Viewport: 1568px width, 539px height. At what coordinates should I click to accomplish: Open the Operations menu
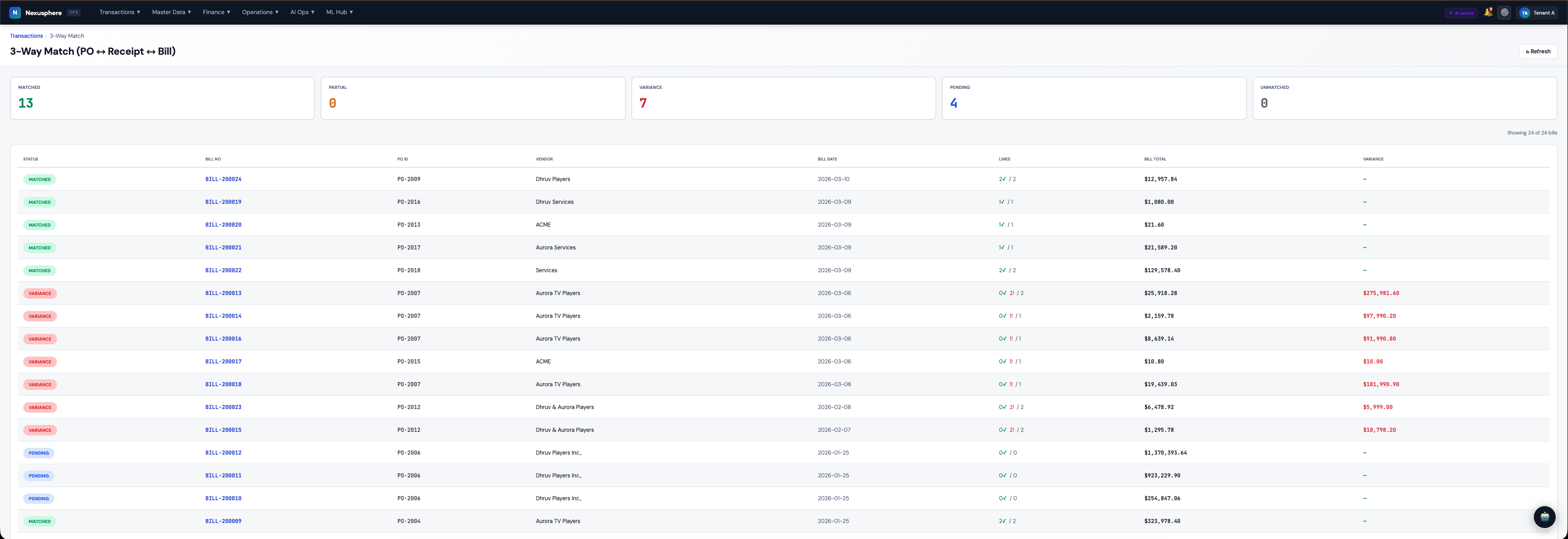click(x=260, y=12)
